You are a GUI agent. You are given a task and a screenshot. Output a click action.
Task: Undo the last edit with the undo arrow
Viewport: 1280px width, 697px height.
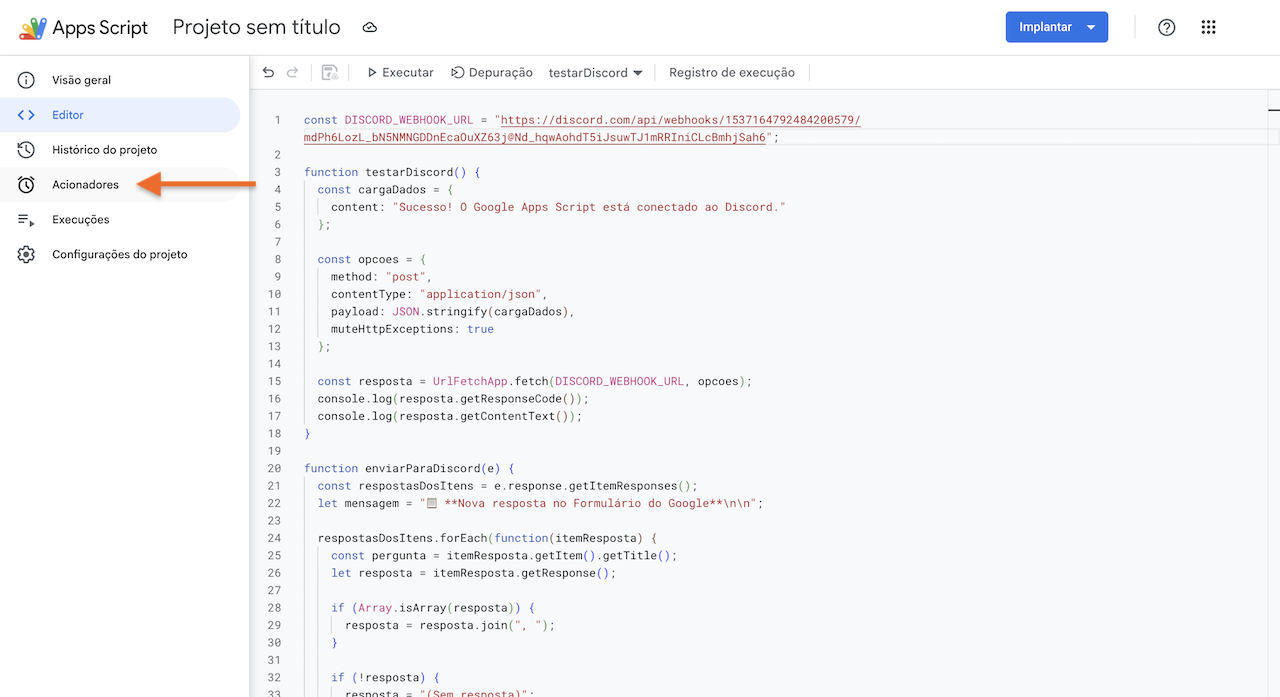(268, 72)
